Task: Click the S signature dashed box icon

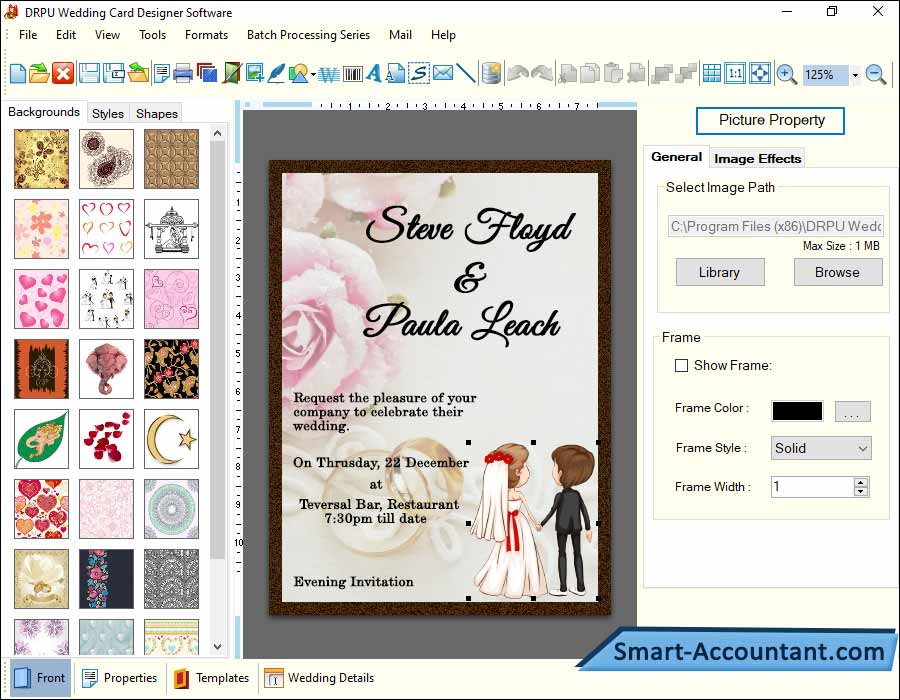Action: tap(419, 74)
